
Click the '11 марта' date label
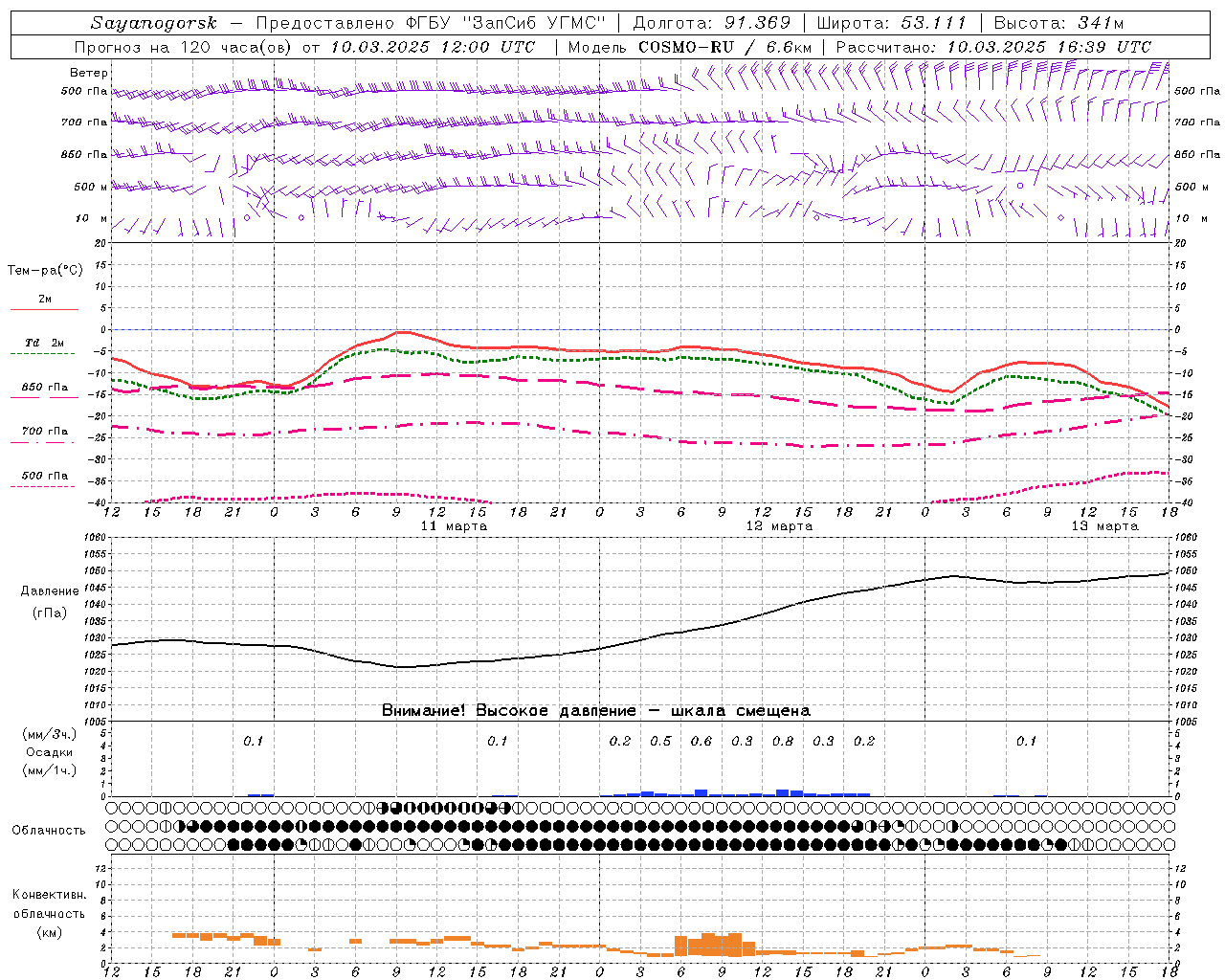pos(454,526)
